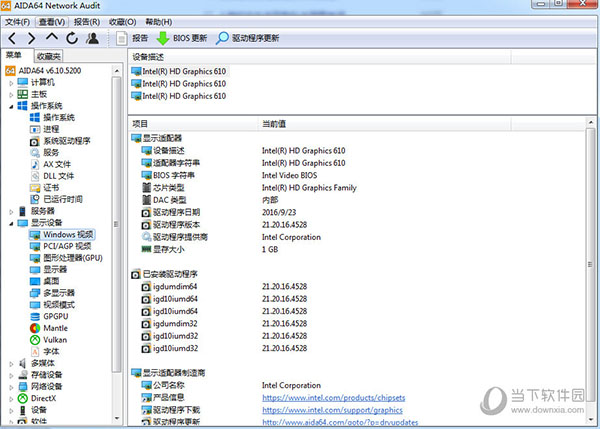Select 桌面 in the tree
This screenshot has height=429, width=600.
[45, 281]
